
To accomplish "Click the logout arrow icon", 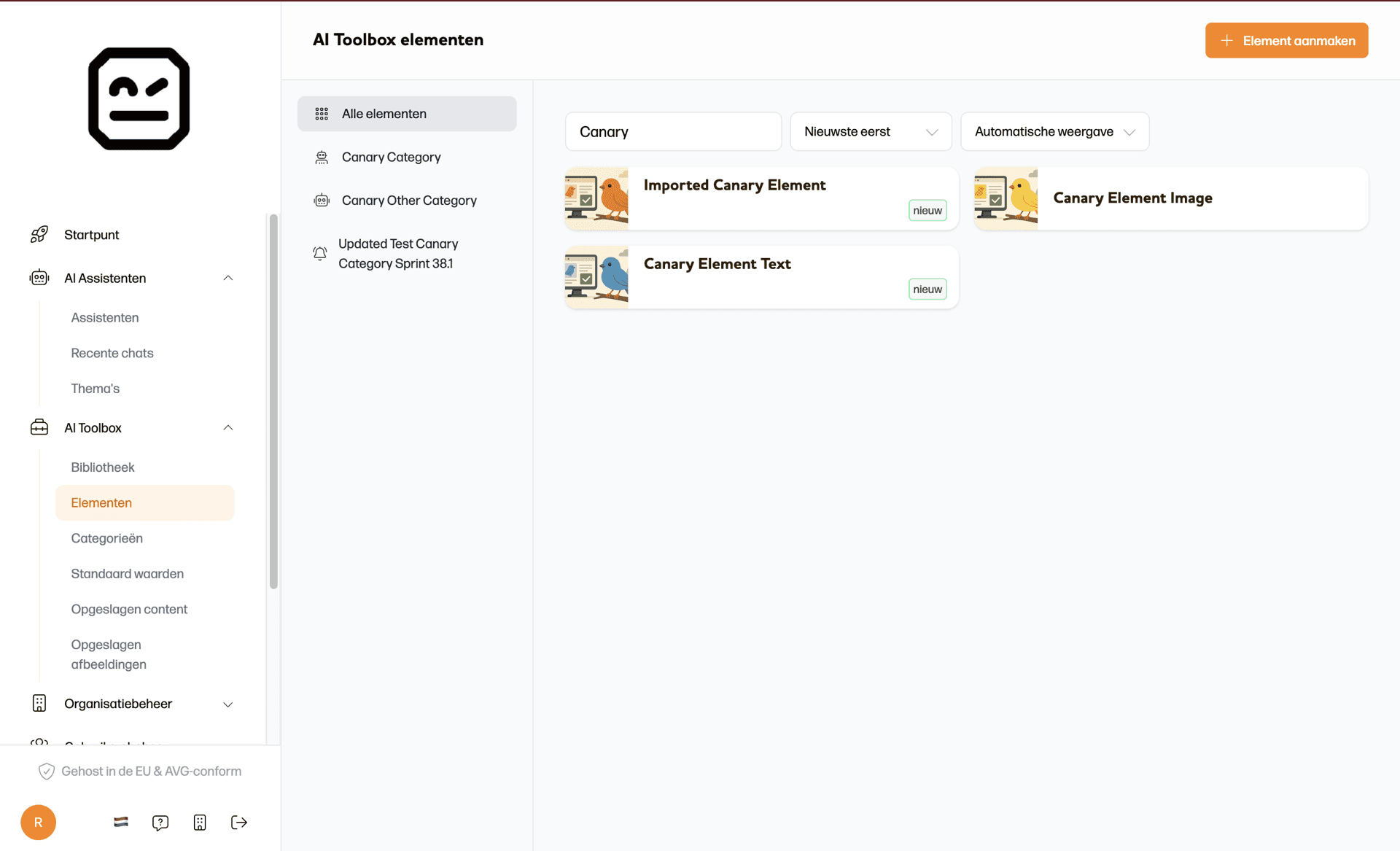I will click(239, 823).
